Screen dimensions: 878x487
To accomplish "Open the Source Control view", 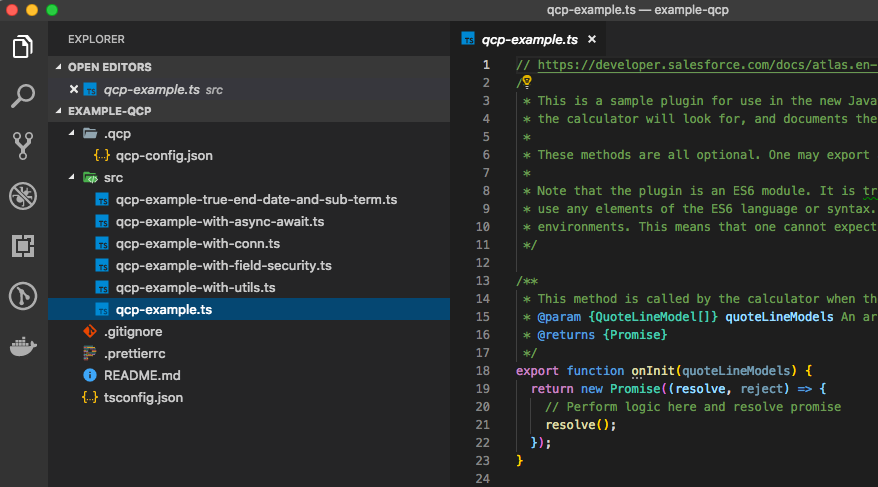I will (22, 146).
